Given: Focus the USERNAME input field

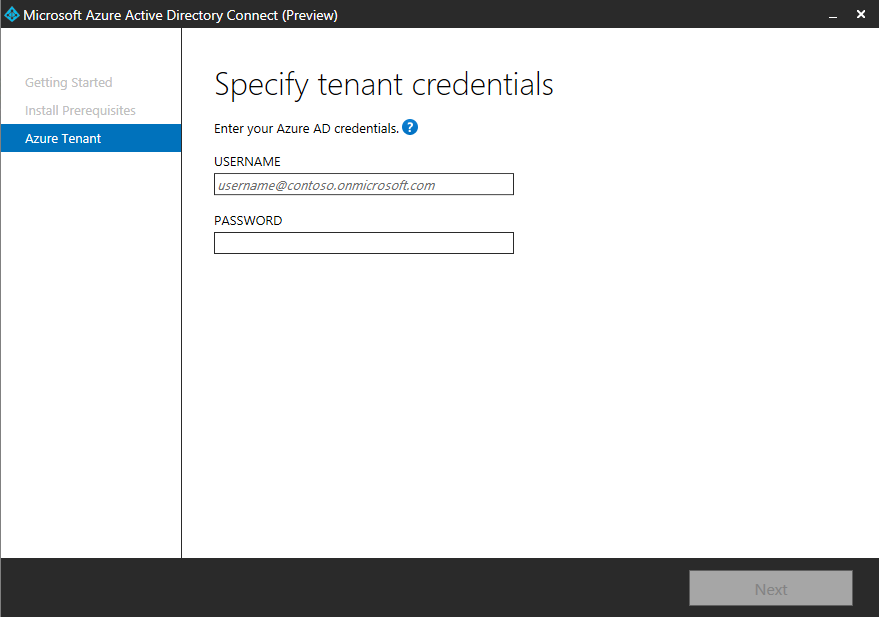Looking at the screenshot, I should coord(363,184).
